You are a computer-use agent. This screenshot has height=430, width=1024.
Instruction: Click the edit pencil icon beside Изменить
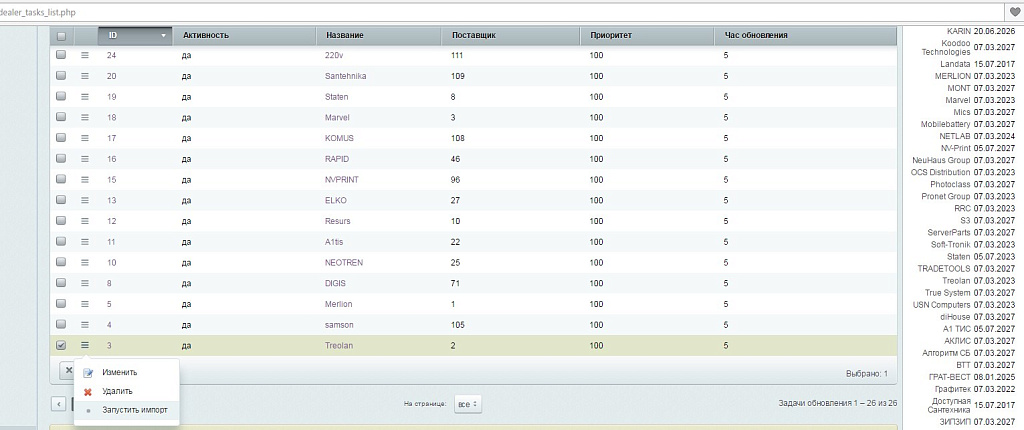[x=88, y=373]
